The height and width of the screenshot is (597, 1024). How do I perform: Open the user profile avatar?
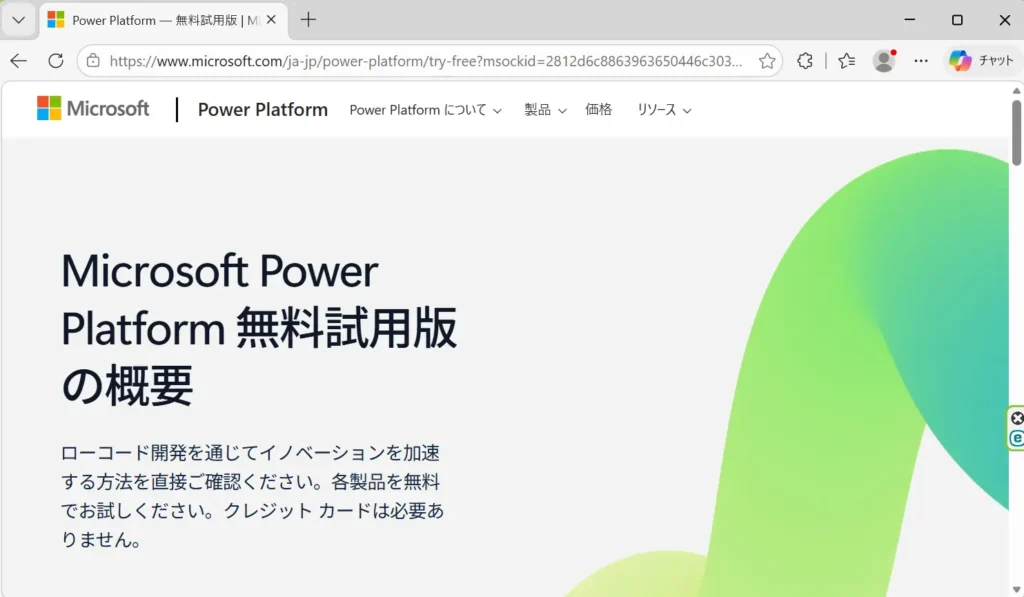[x=884, y=61]
